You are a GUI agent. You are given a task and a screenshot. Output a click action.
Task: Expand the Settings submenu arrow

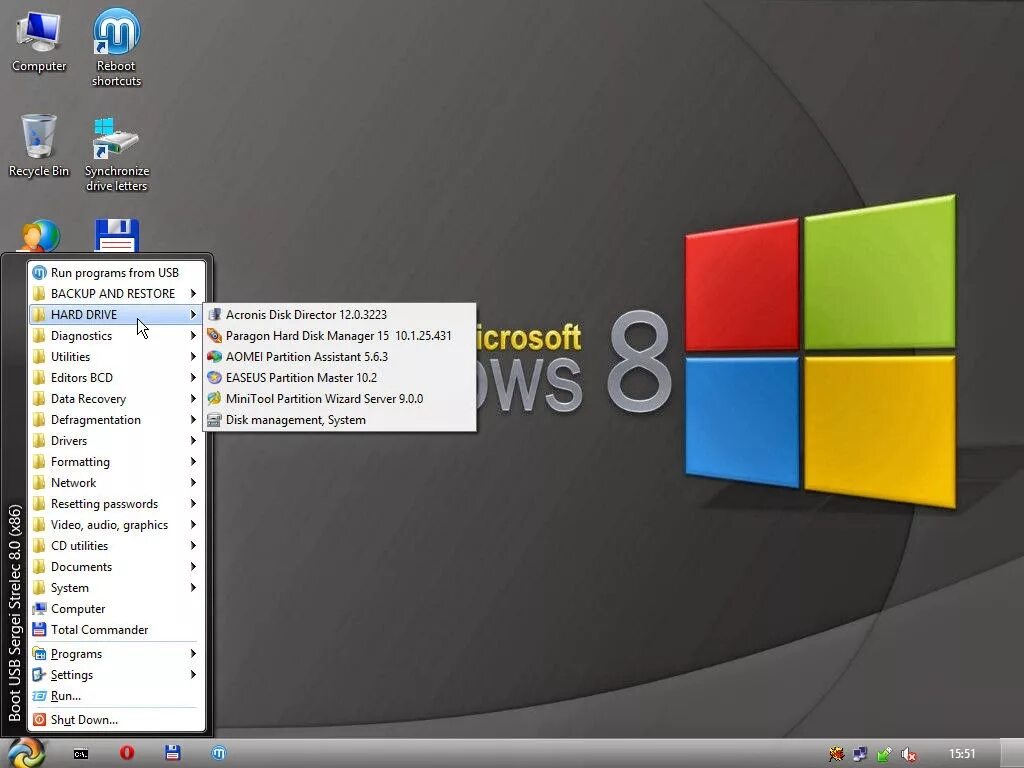(193, 675)
